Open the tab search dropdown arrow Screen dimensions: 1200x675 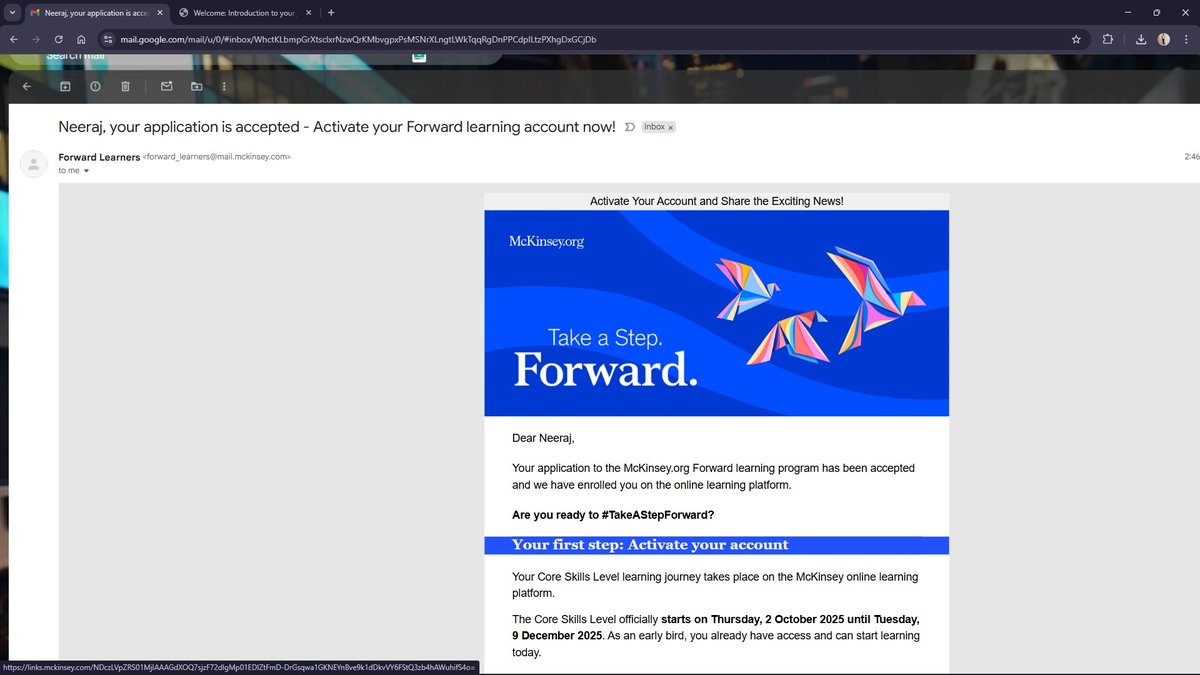(x=10, y=12)
